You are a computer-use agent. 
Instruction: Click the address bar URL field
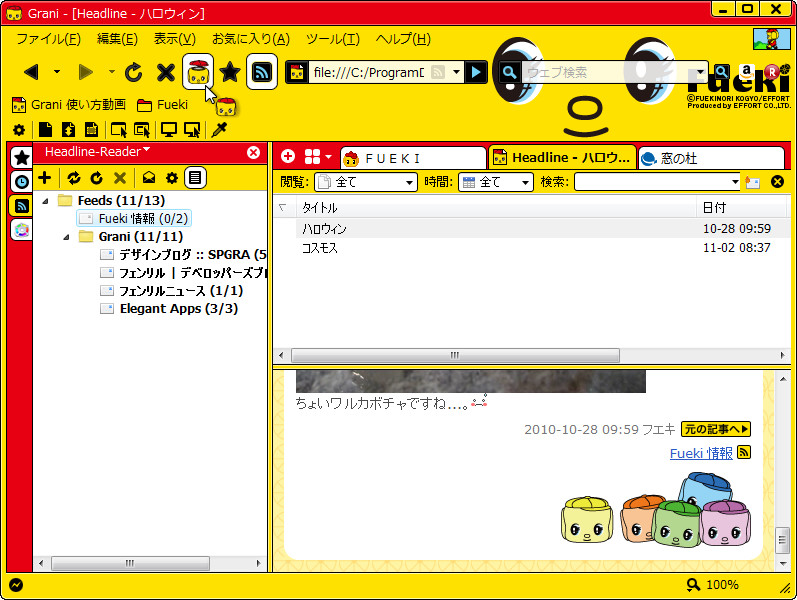pos(368,72)
